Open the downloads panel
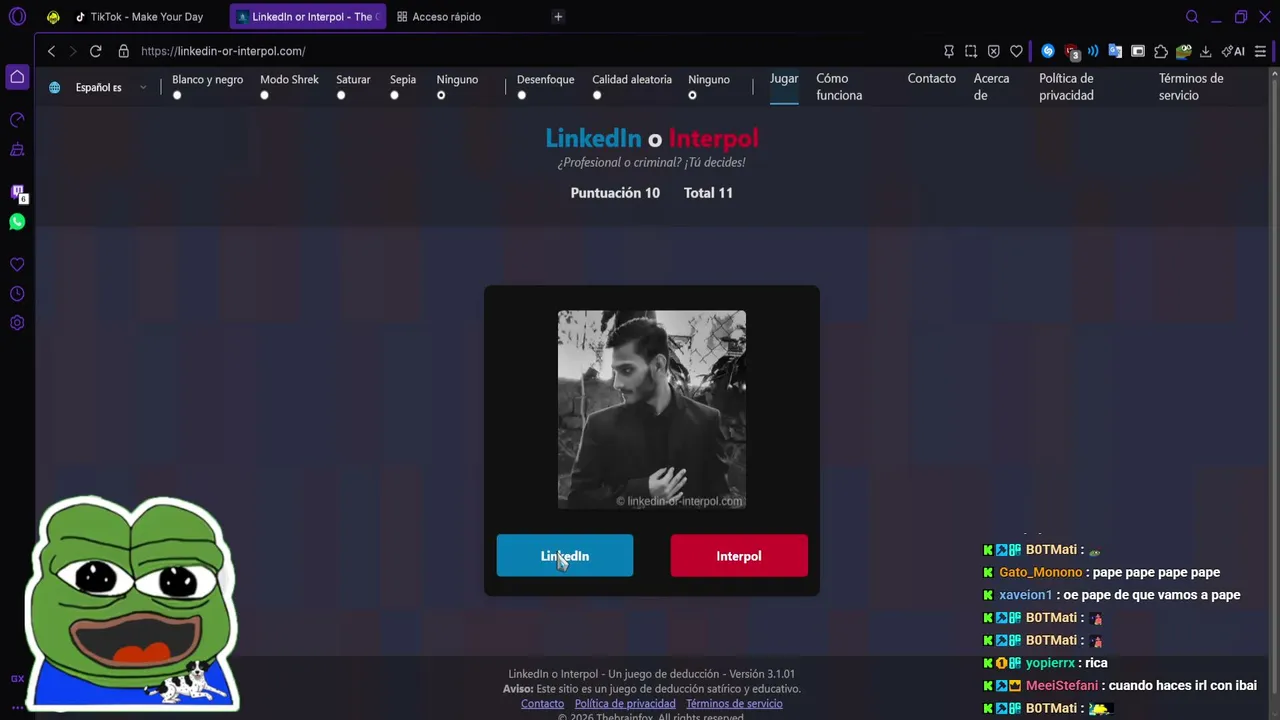 tap(1206, 51)
